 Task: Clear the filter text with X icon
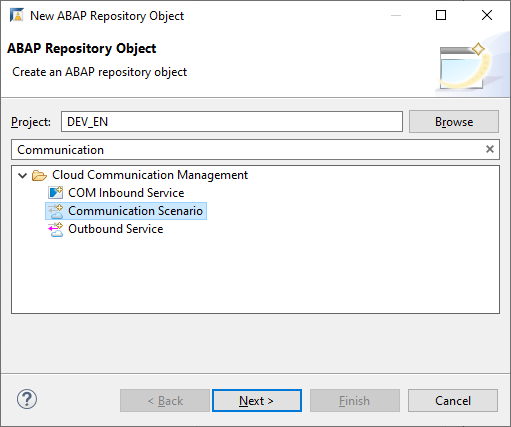(490, 149)
